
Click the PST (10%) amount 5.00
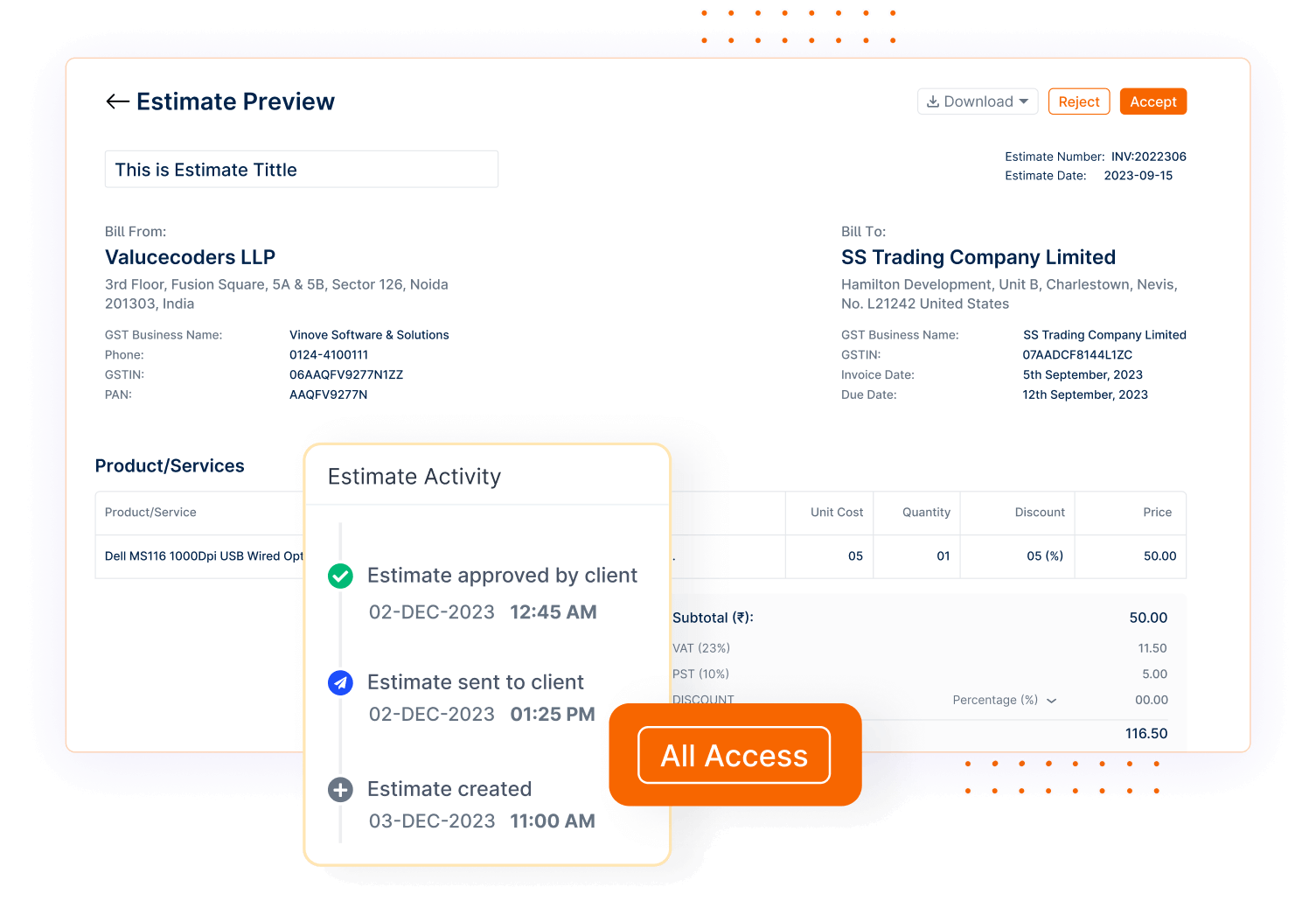tap(1154, 674)
